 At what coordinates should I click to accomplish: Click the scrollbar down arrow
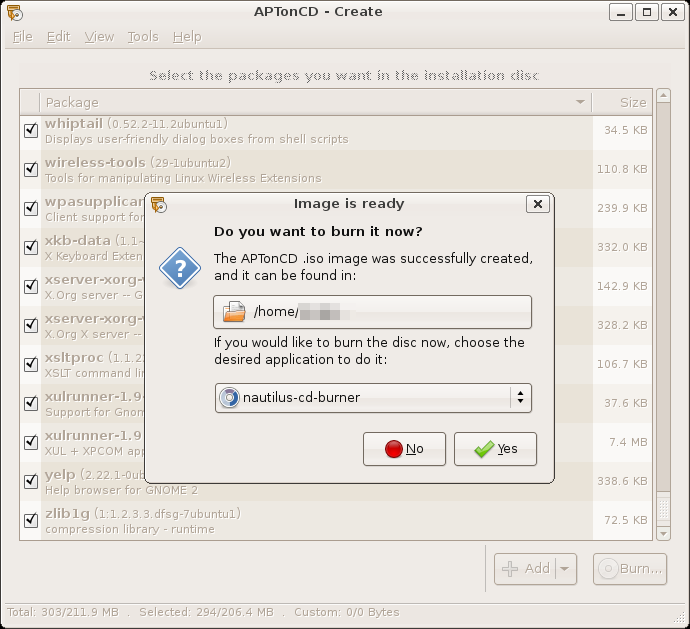click(x=663, y=534)
